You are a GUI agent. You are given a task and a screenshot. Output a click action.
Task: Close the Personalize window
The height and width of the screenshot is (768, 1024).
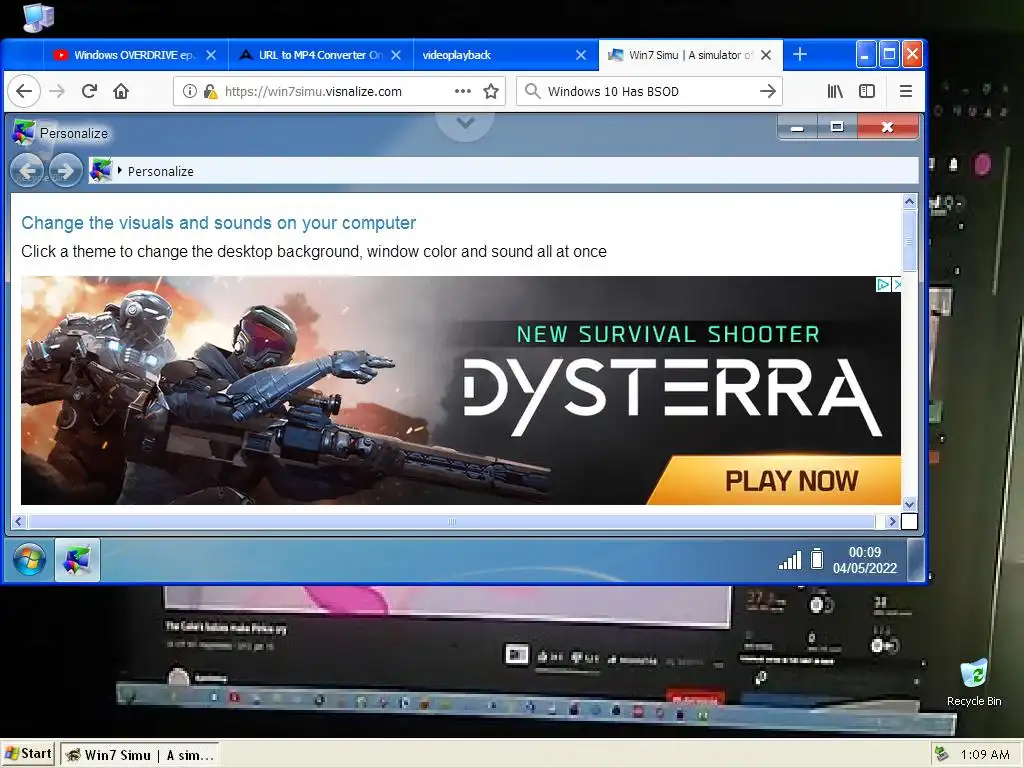point(887,127)
